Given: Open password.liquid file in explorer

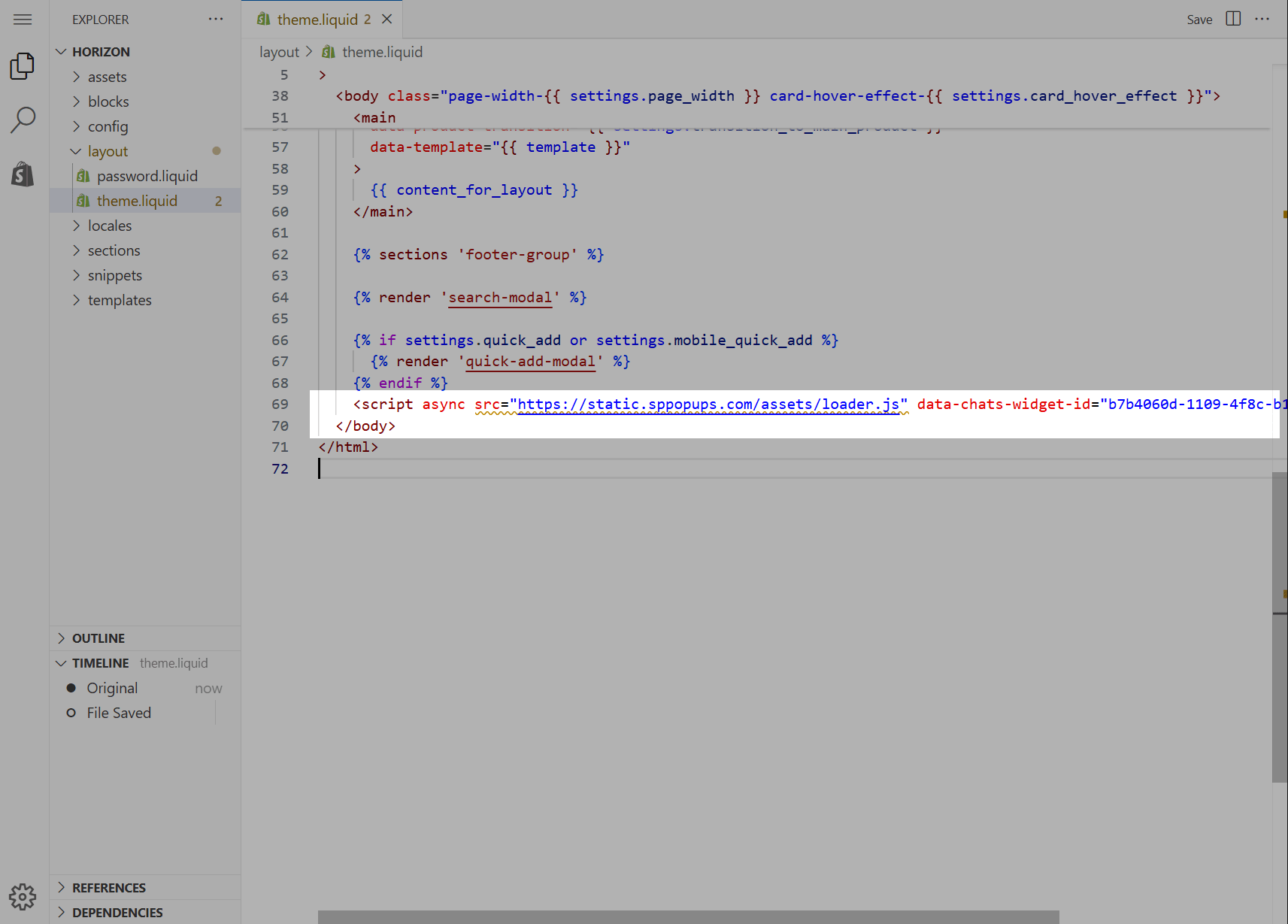Looking at the screenshot, I should click(147, 176).
